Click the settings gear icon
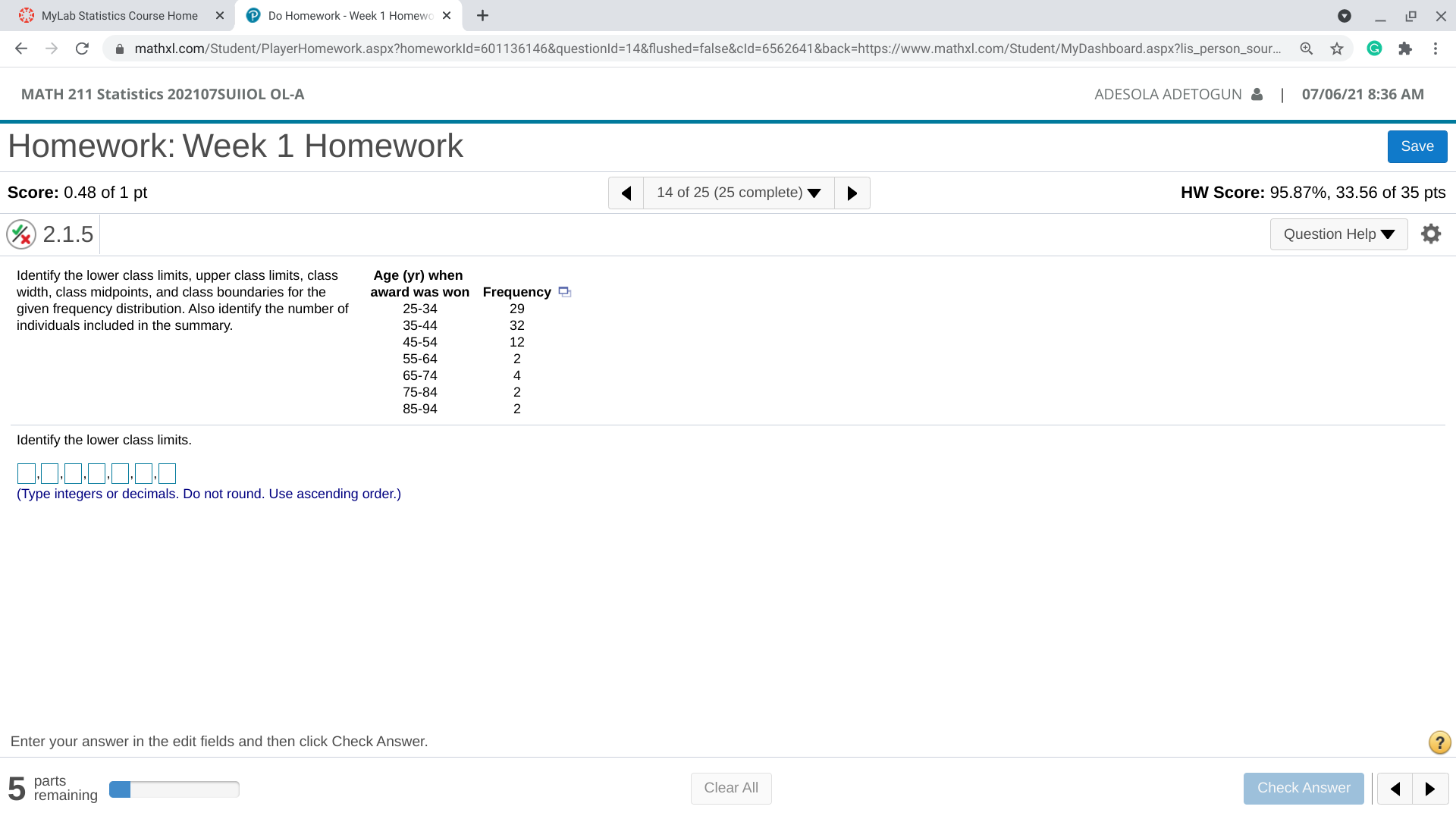The height and width of the screenshot is (819, 1456). [x=1431, y=234]
